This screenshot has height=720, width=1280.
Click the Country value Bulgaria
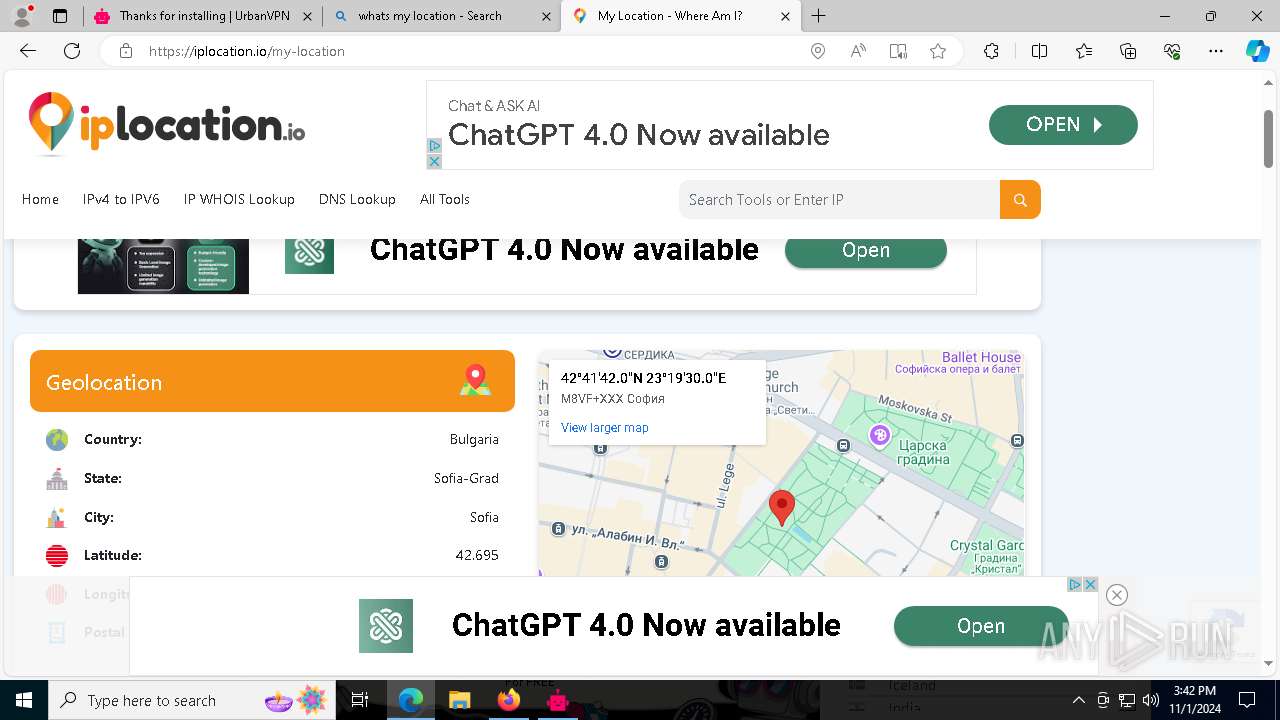[474, 439]
